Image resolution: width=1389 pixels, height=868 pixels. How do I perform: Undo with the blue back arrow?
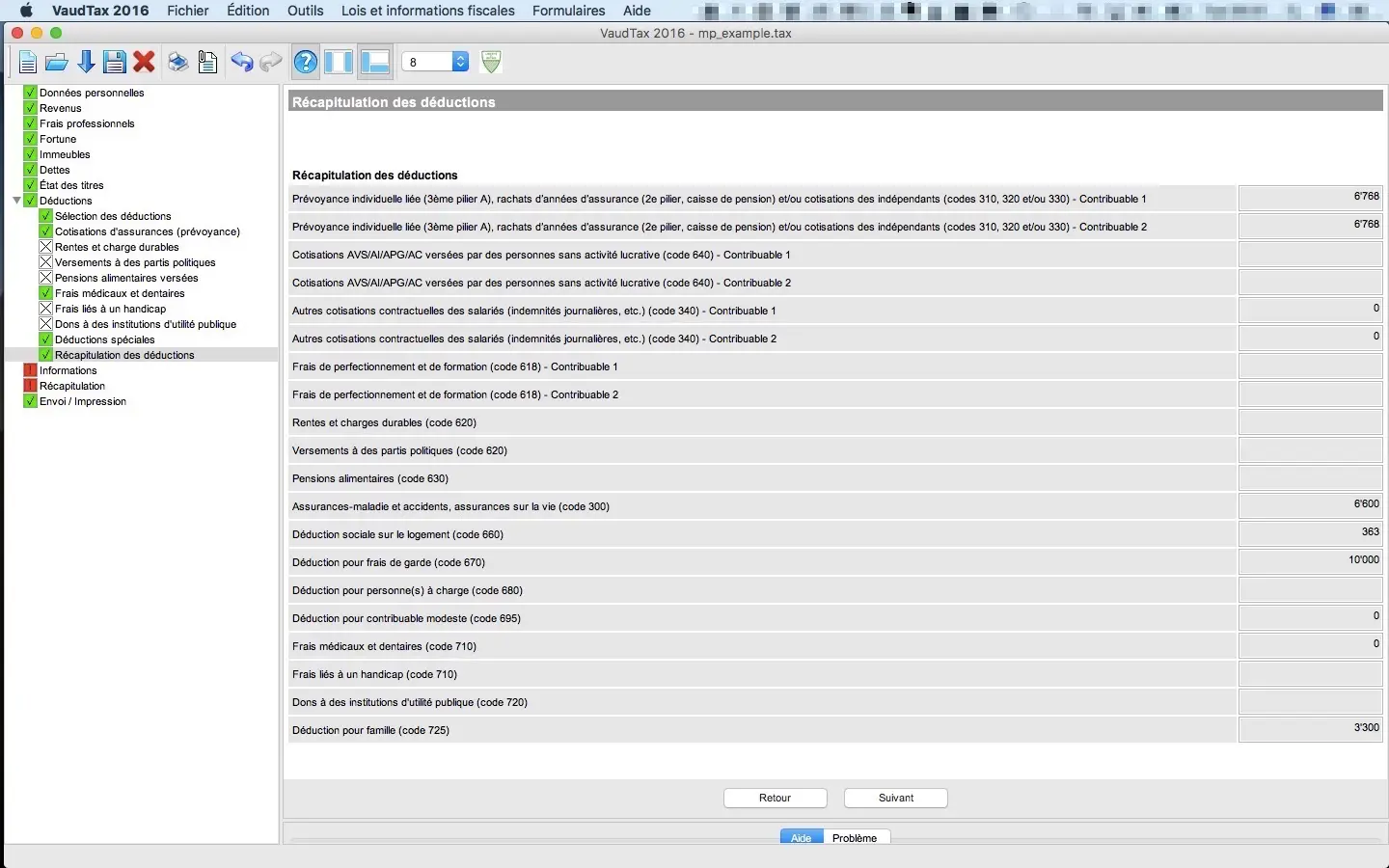[241, 63]
